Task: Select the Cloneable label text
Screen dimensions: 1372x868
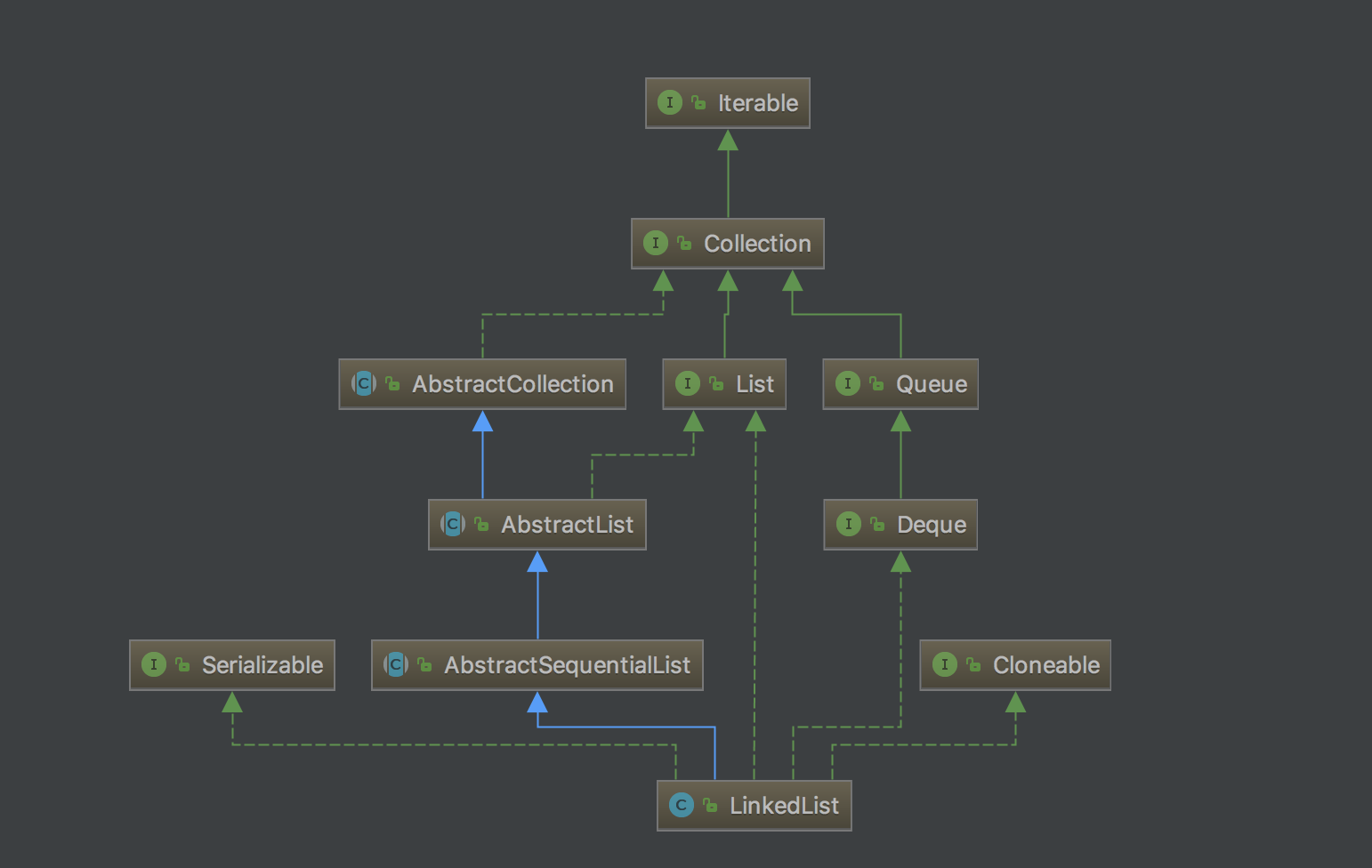Action: tap(1046, 665)
